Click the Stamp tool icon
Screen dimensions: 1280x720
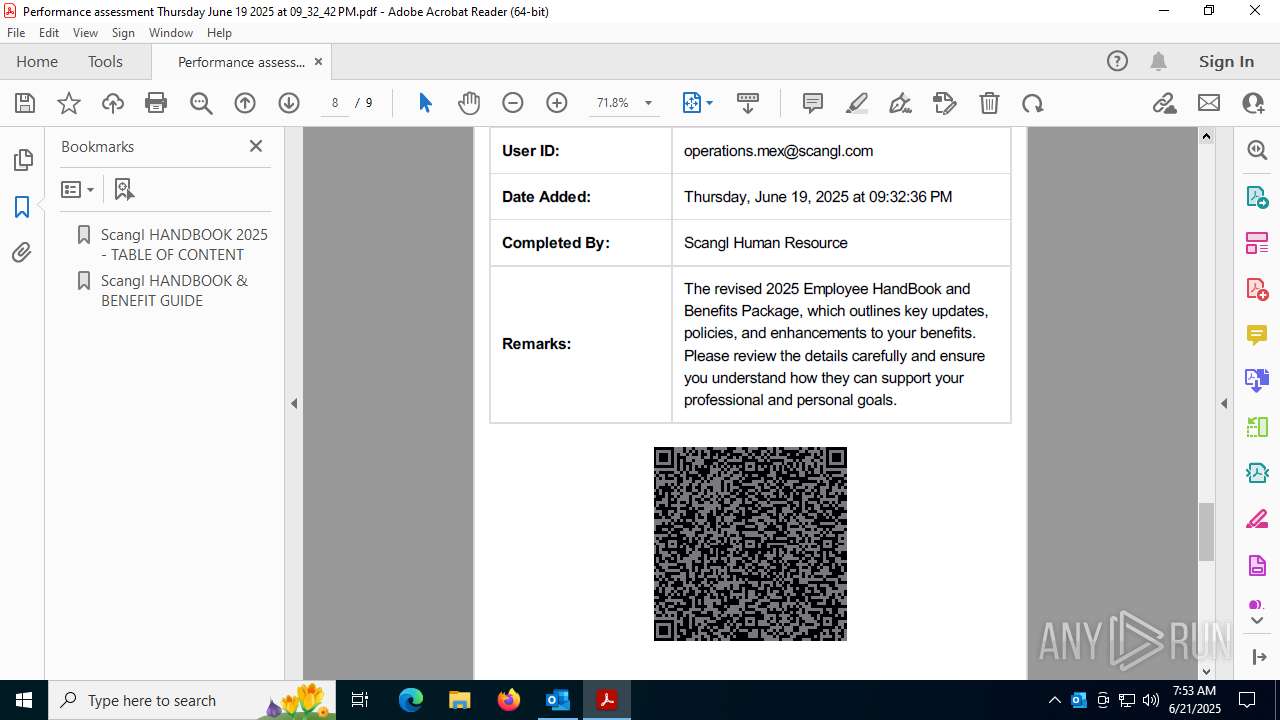tap(944, 103)
